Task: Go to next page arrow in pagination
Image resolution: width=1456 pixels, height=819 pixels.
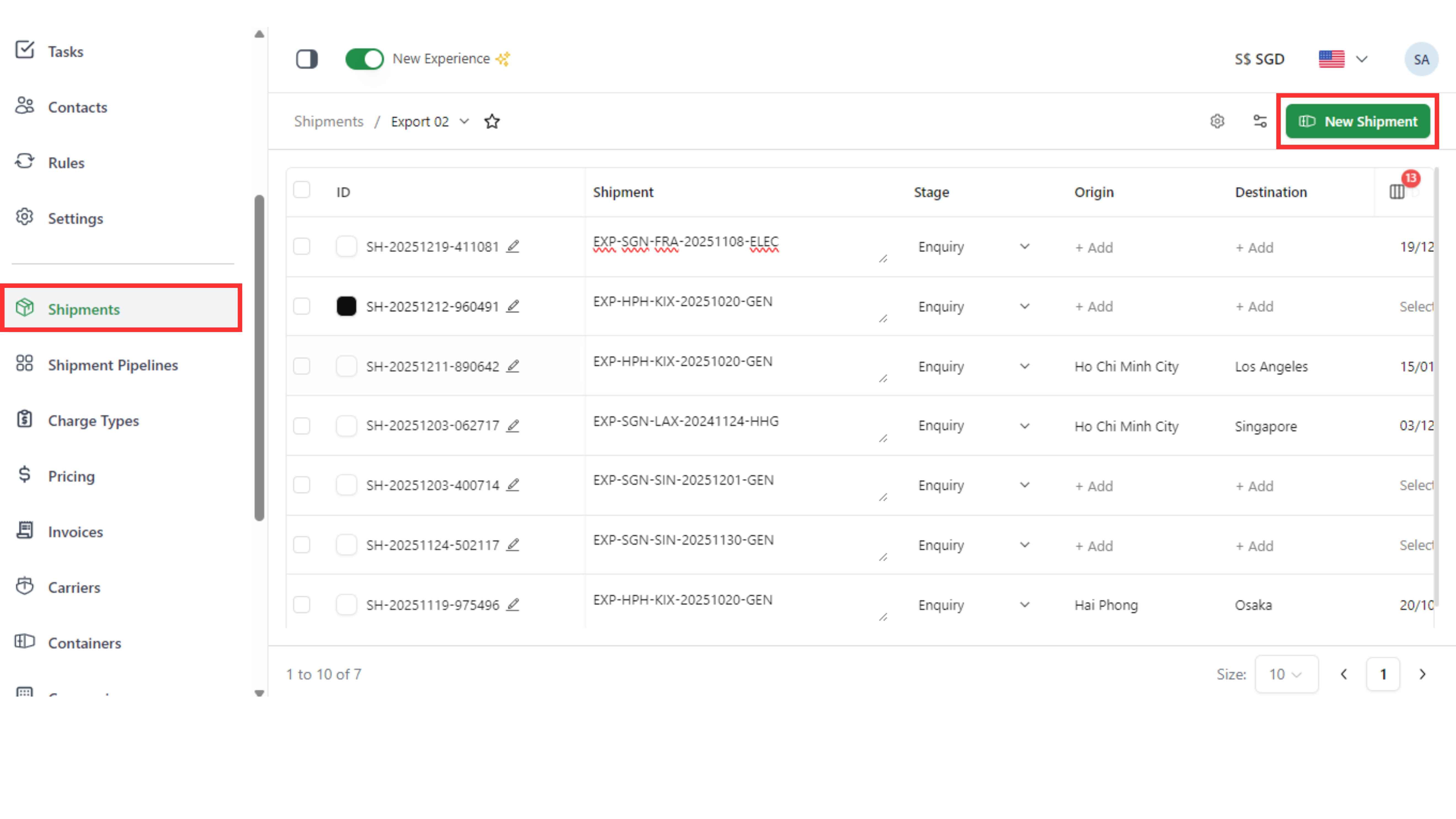Action: tap(1422, 674)
